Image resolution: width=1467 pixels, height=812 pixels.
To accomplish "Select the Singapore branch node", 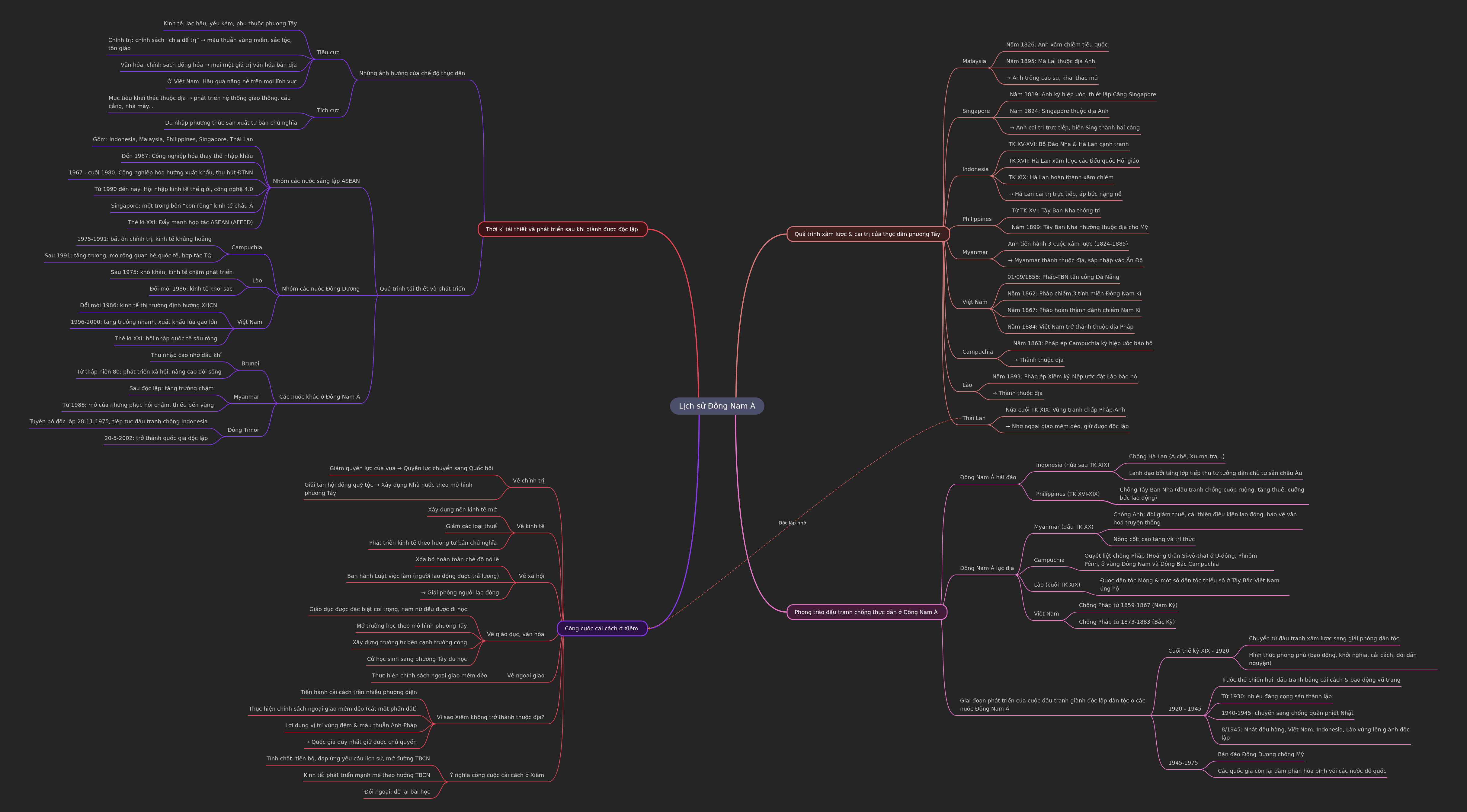I will click(x=975, y=111).
